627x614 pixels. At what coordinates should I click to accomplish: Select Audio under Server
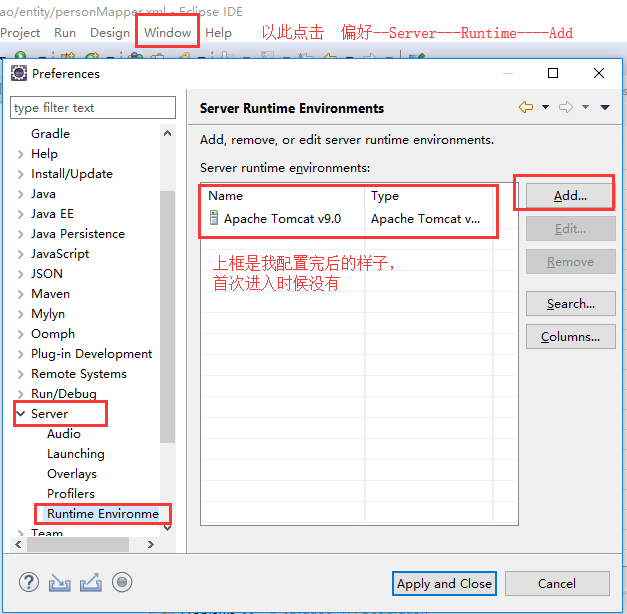tap(64, 434)
